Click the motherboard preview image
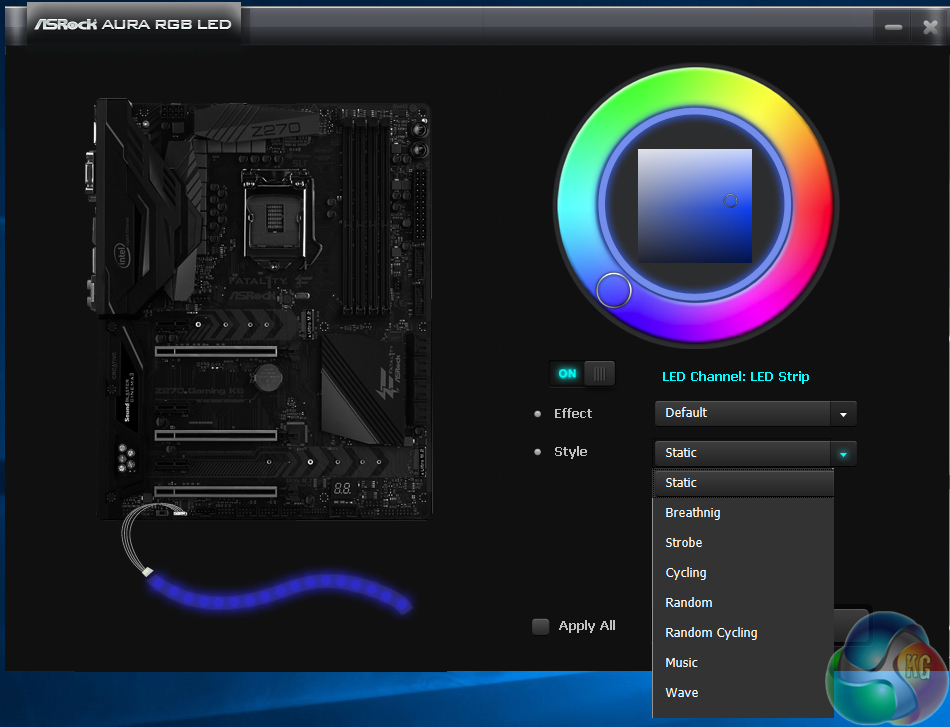Image resolution: width=950 pixels, height=727 pixels. [x=261, y=311]
